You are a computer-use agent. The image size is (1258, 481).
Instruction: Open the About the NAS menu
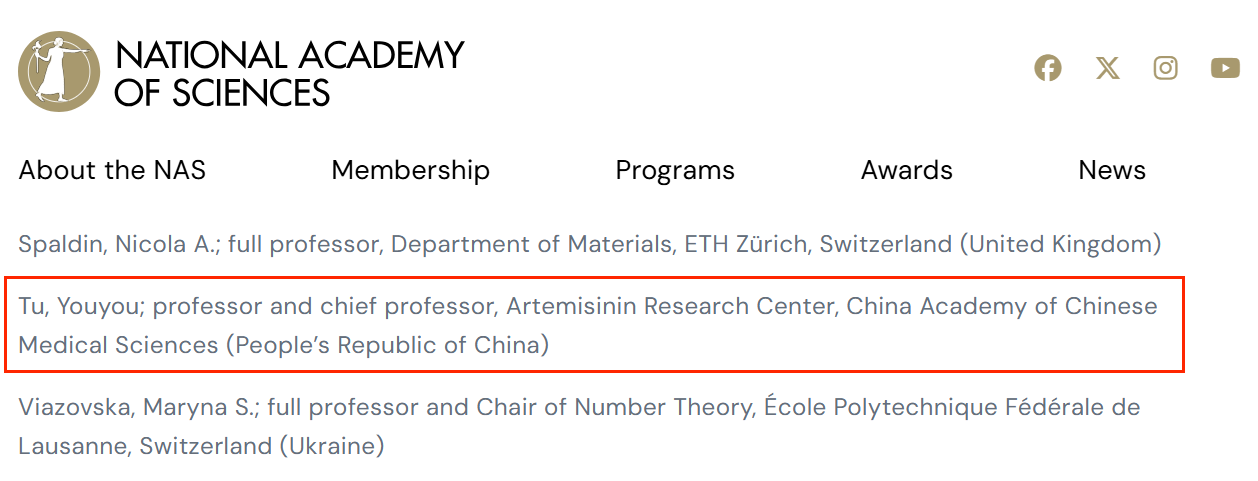point(112,170)
